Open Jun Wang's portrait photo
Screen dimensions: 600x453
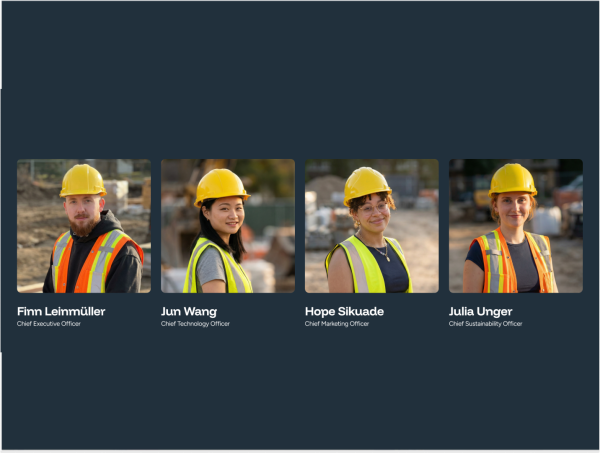[228, 226]
